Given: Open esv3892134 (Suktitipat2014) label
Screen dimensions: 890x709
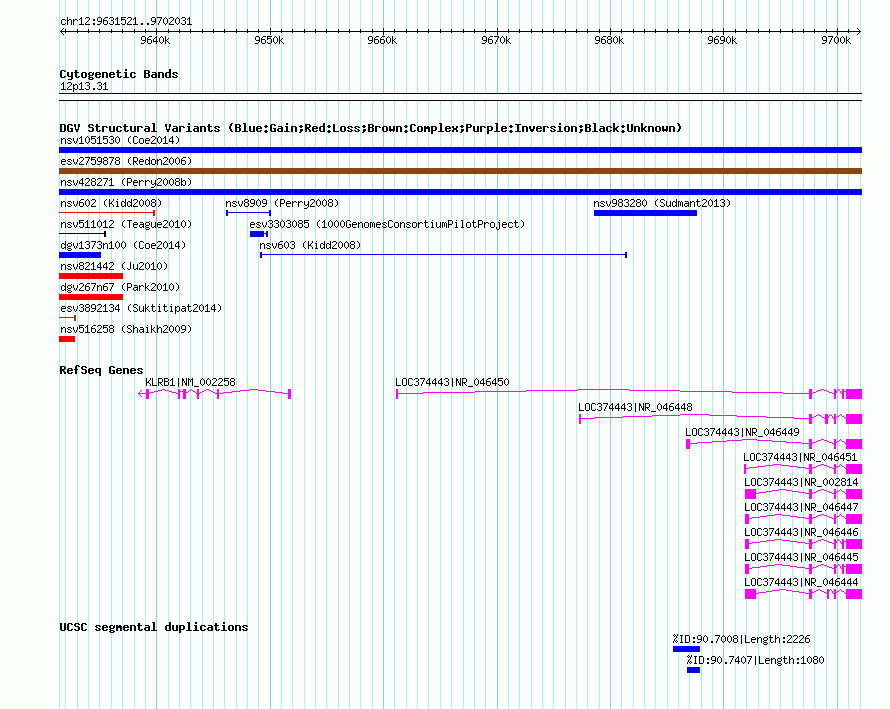Looking at the screenshot, I should coord(141,308).
